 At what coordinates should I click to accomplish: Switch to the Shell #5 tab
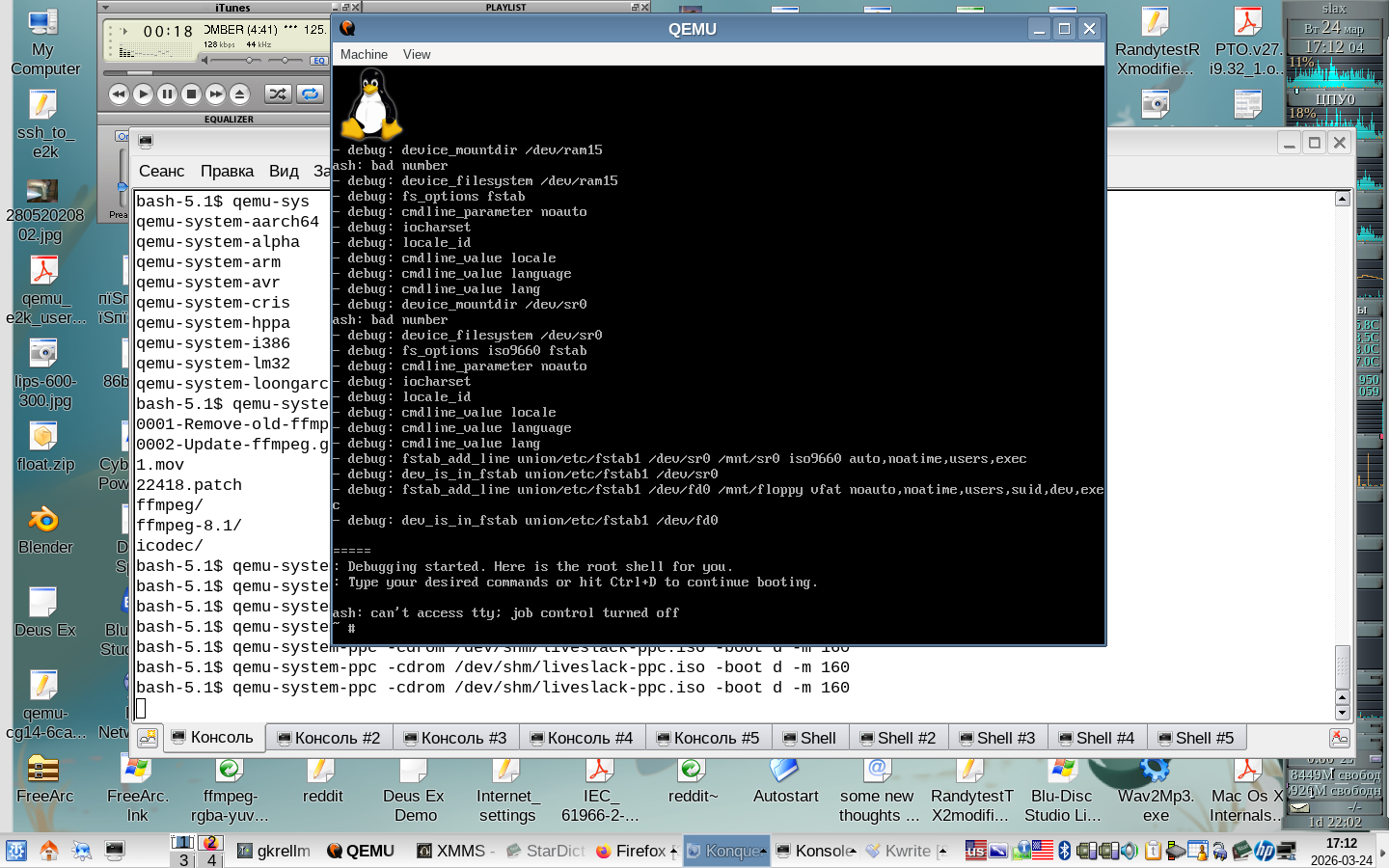pos(1196,738)
